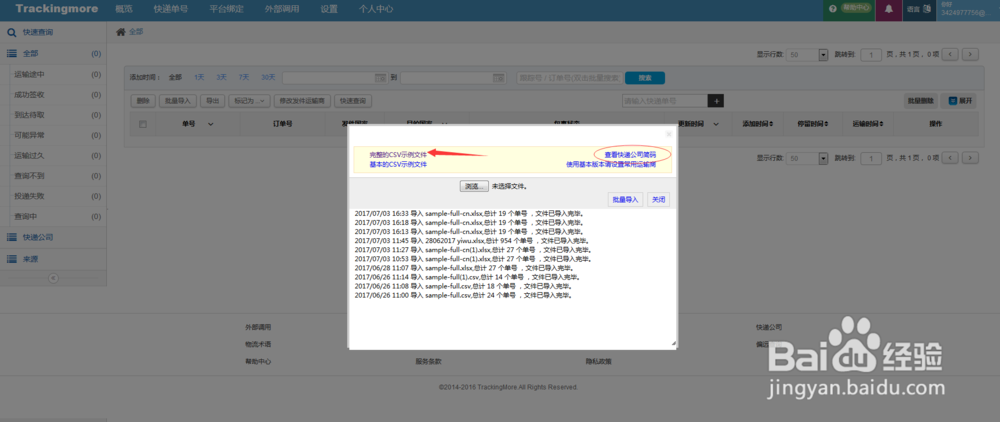Open the bottom 显示行数 50 dropdown

[807, 157]
